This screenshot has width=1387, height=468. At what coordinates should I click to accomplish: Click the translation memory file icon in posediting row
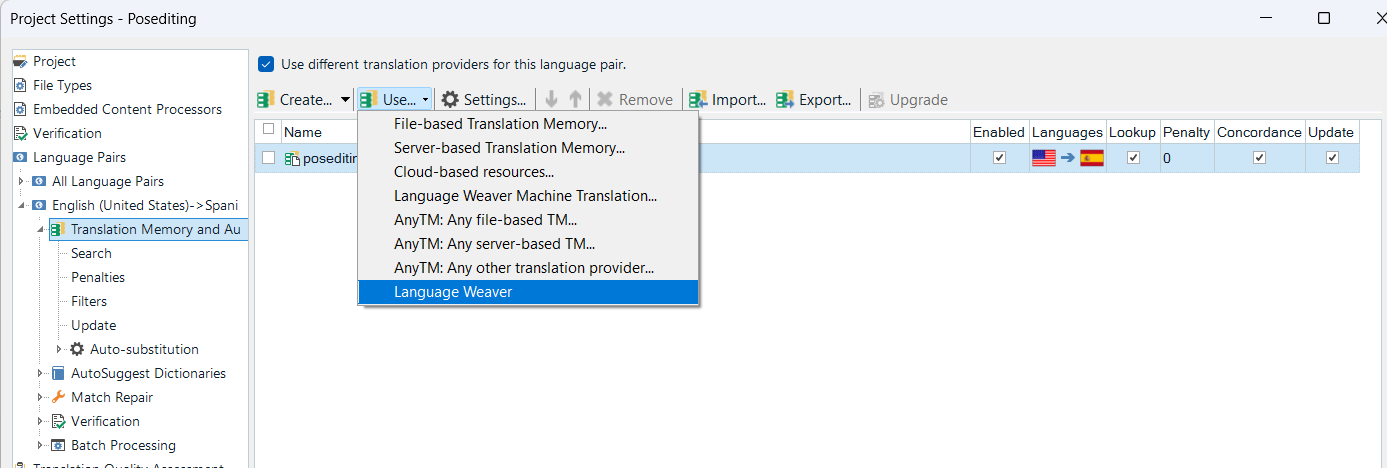tap(292, 158)
